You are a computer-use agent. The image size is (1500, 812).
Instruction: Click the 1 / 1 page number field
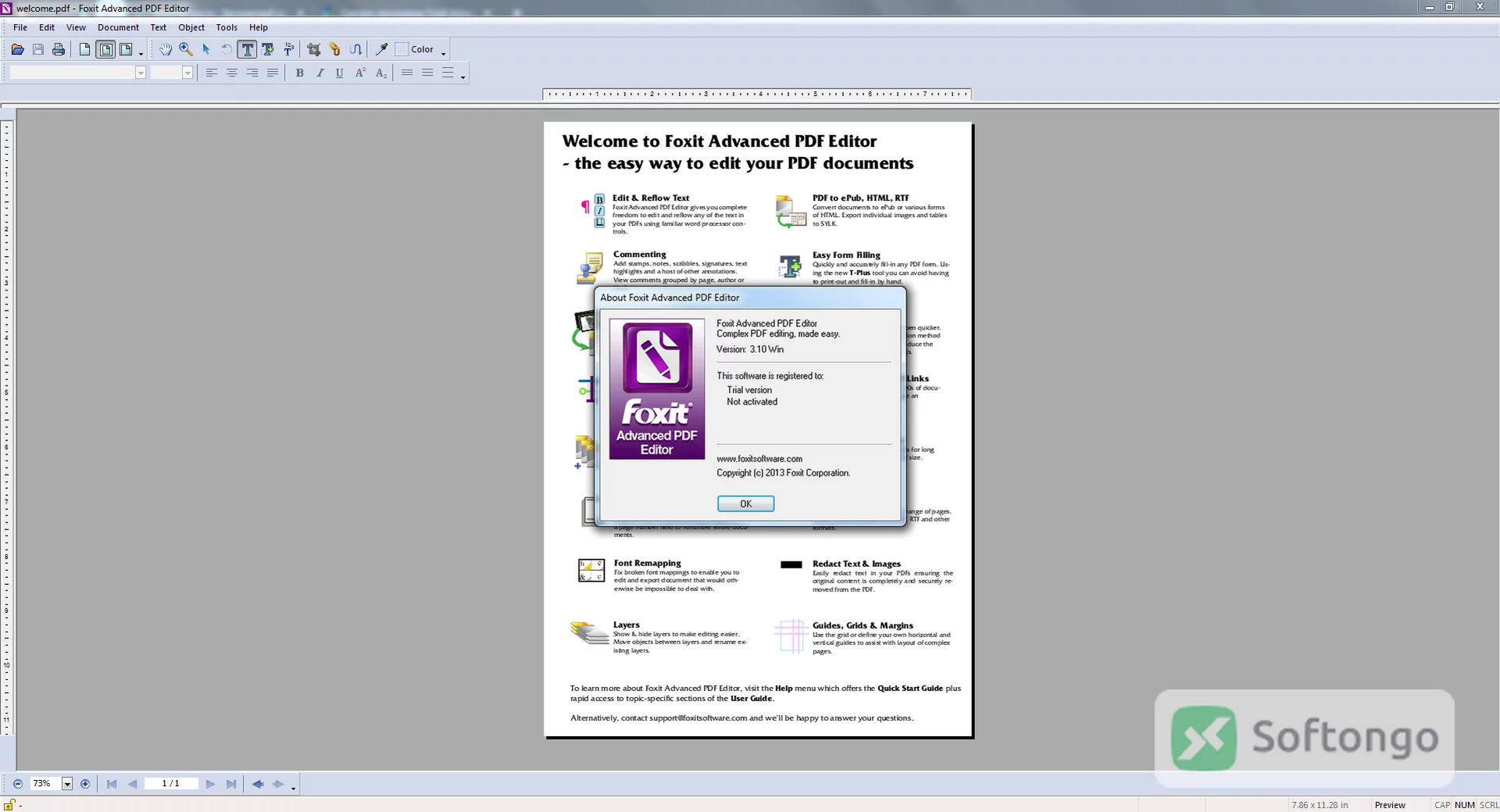[170, 784]
